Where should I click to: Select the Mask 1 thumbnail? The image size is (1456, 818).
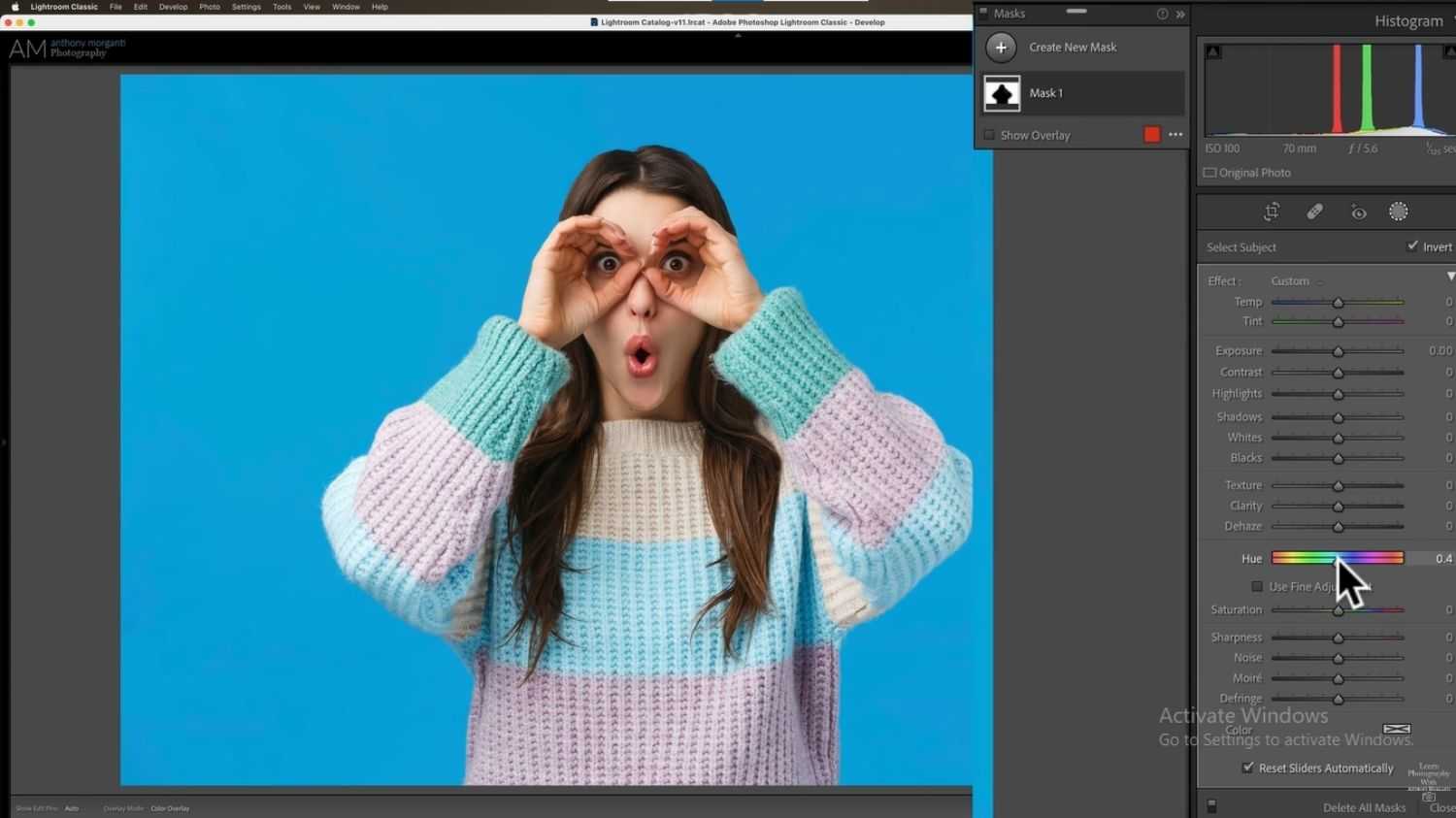coord(1002,92)
